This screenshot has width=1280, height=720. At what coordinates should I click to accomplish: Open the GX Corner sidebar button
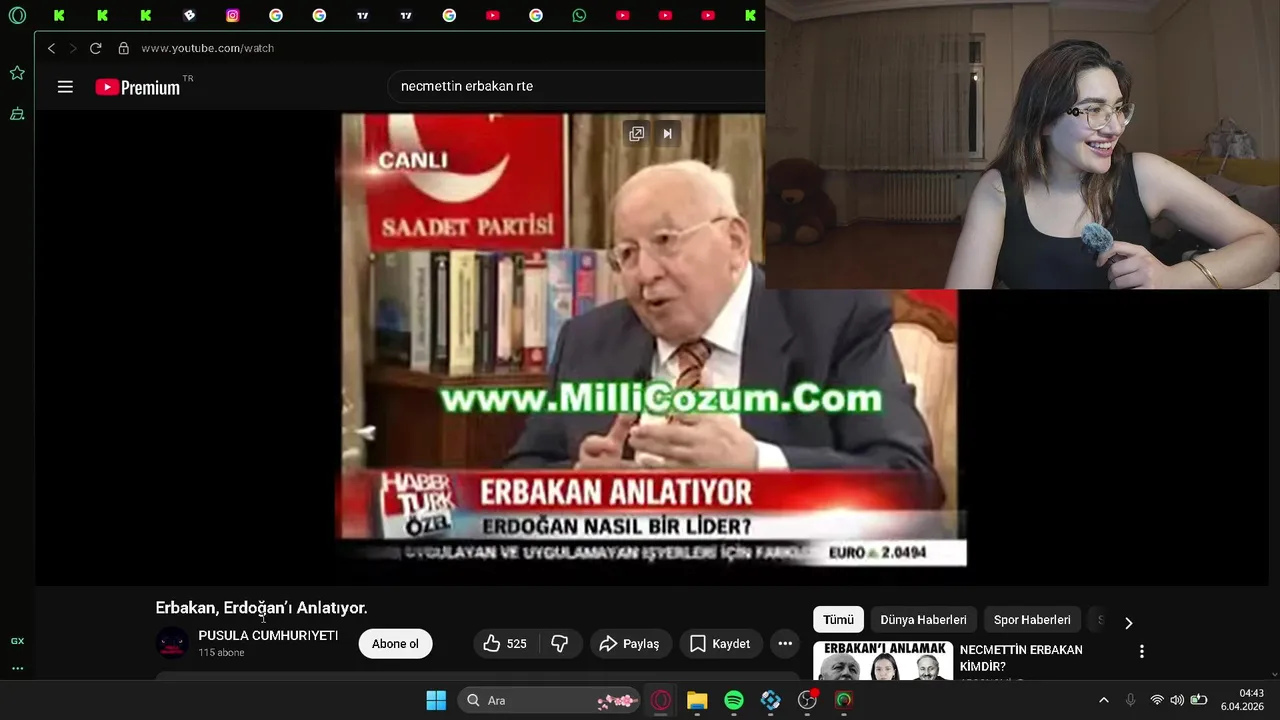click(17, 641)
